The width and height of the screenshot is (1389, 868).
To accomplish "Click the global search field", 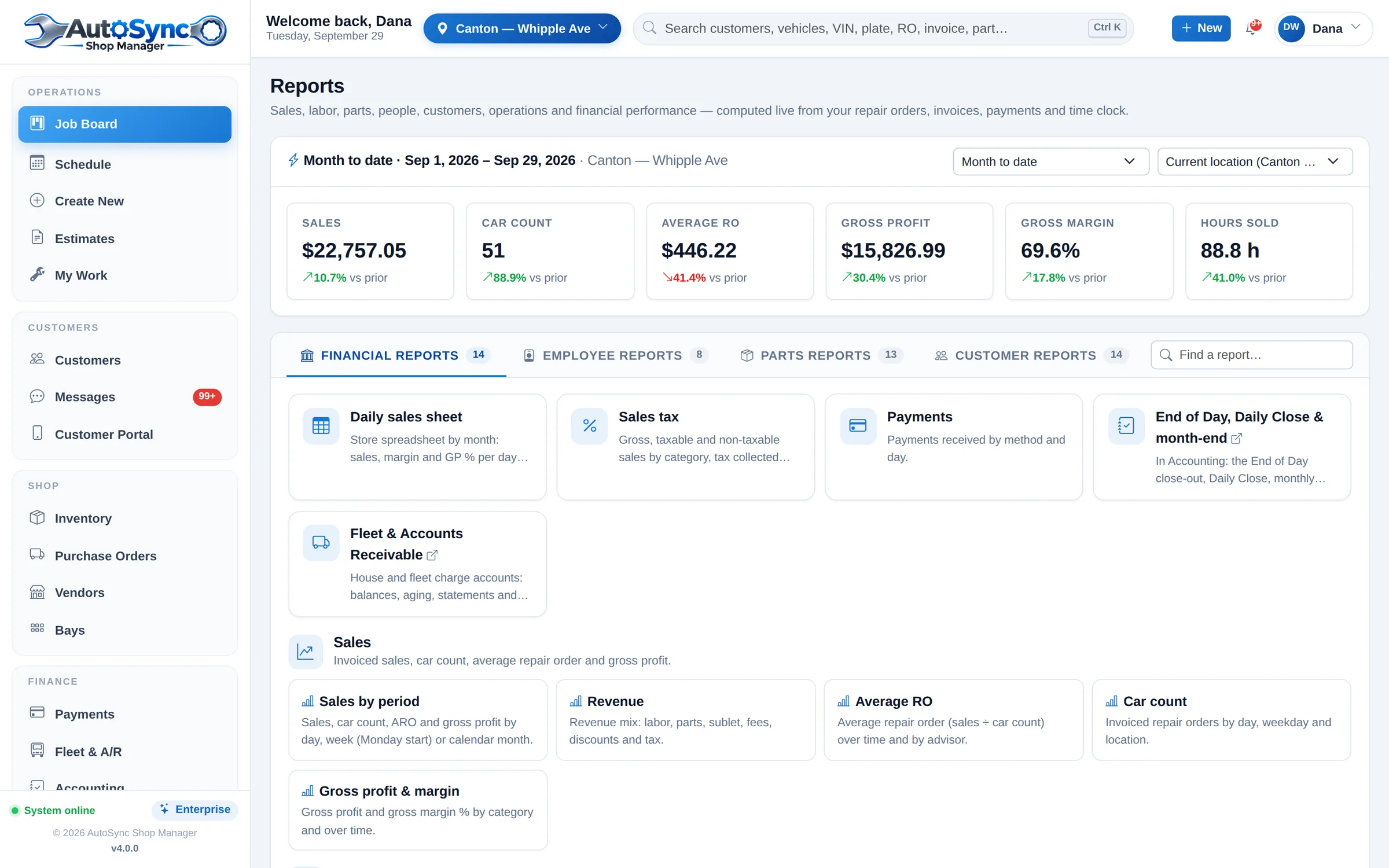I will point(883,28).
